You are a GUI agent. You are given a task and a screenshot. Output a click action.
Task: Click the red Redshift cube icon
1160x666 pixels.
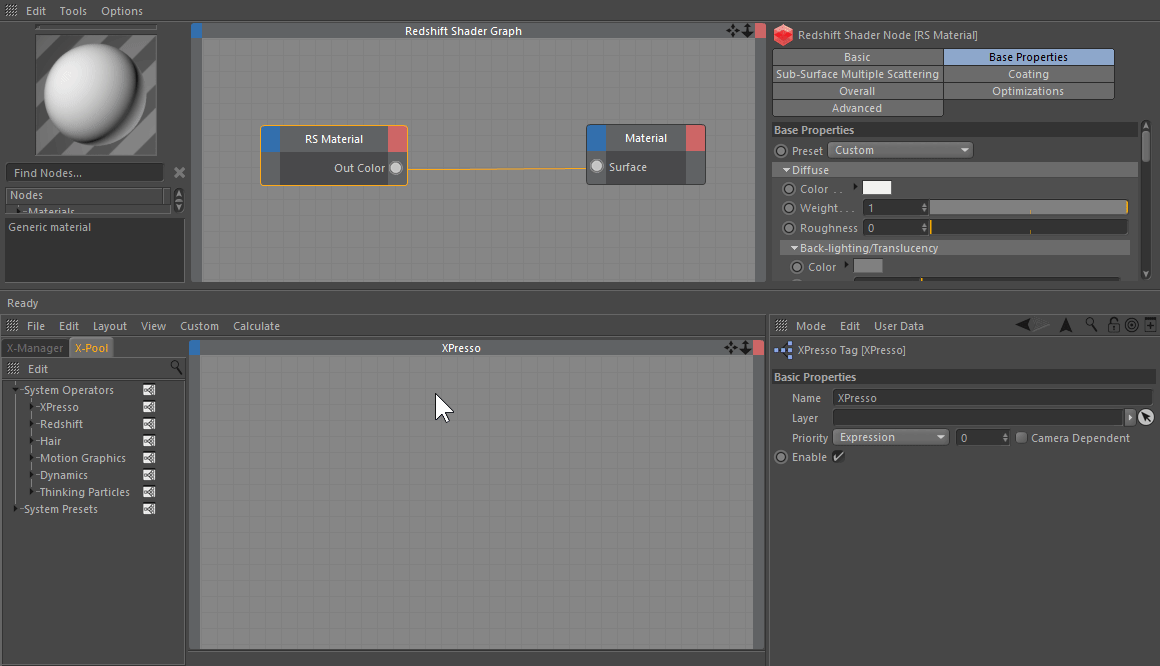click(x=783, y=35)
